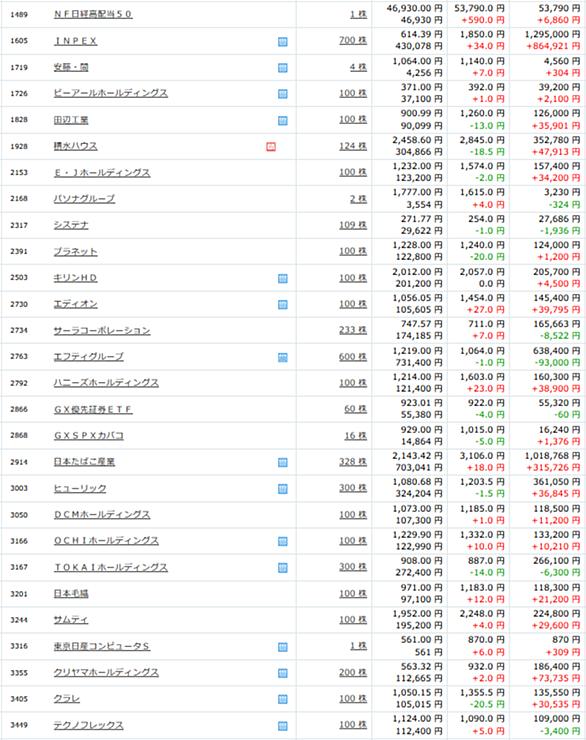Open the クラレ stock name link
586x740 pixels.
(x=67, y=698)
